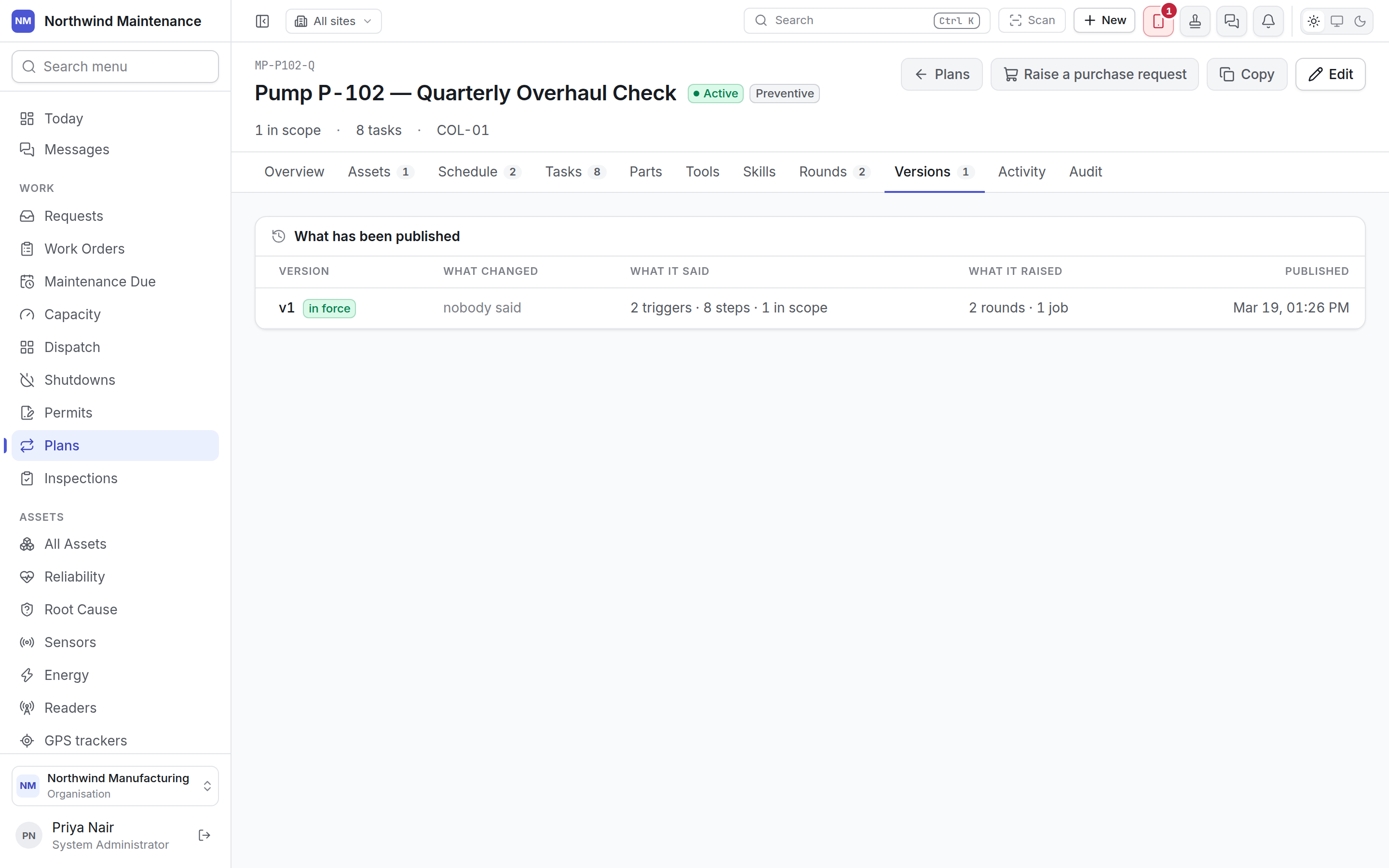
Task: Switch to the Overview tab
Action: pyautogui.click(x=294, y=172)
